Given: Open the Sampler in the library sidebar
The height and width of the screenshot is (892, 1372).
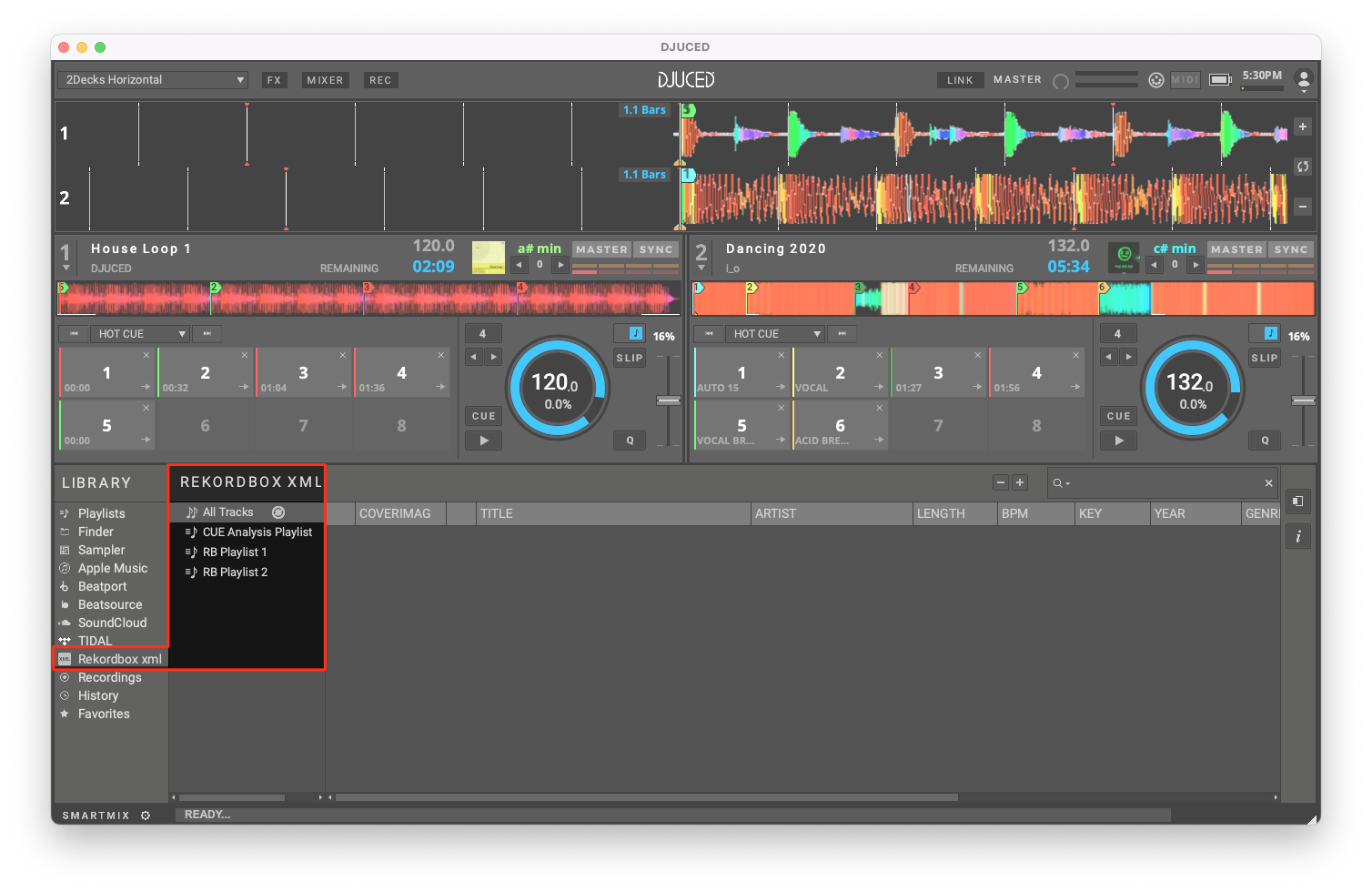Looking at the screenshot, I should click(102, 550).
